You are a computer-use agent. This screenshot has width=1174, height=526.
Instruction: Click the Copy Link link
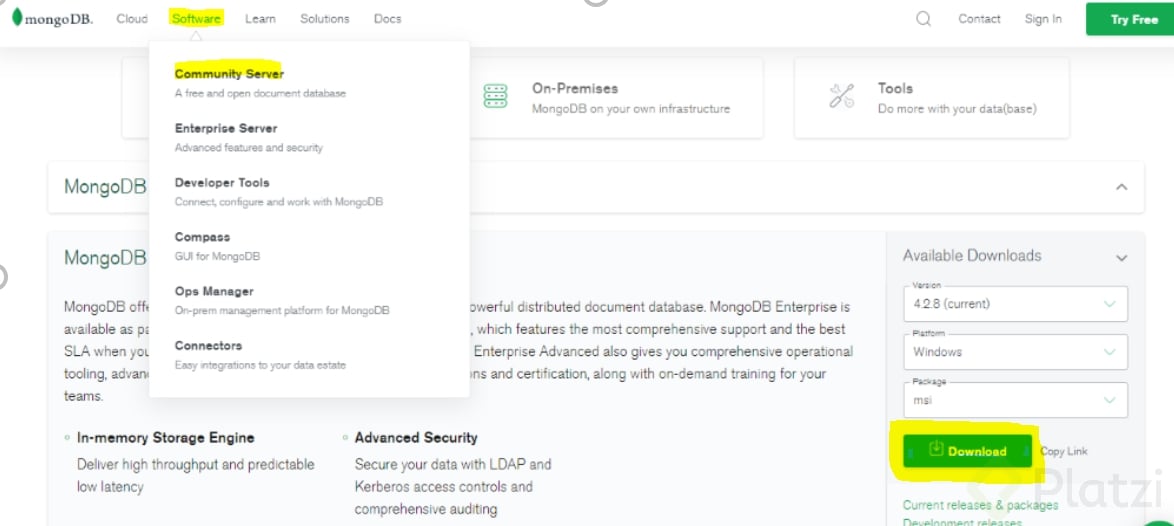1064,452
